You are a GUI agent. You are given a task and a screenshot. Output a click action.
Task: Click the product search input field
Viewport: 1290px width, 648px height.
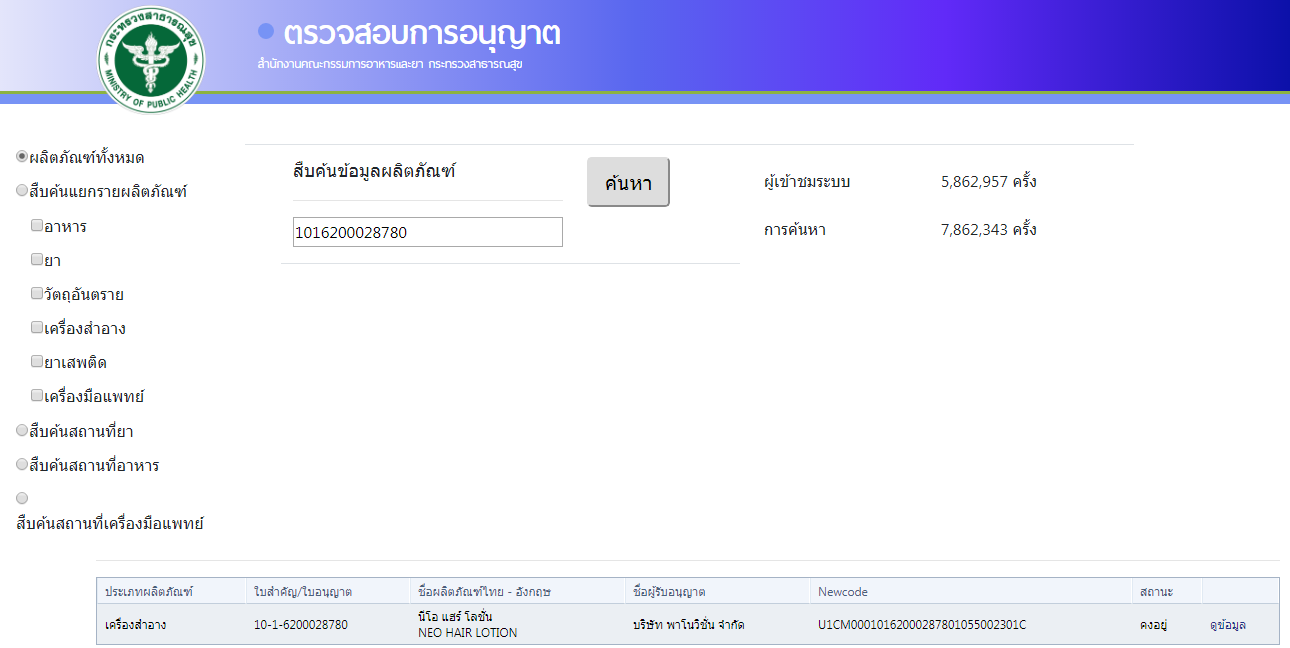tap(427, 233)
